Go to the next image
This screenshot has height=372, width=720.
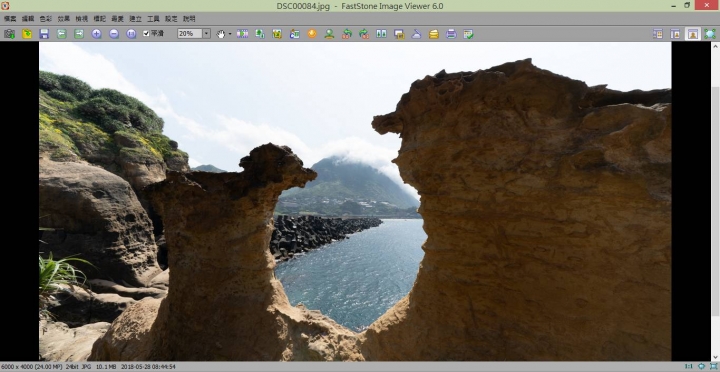79,34
